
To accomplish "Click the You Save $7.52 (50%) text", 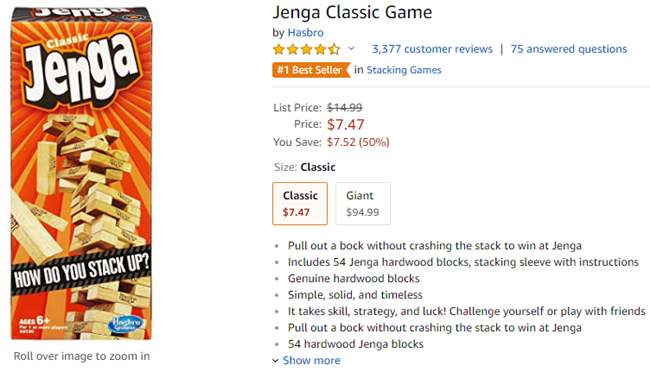I will pyautogui.click(x=331, y=142).
